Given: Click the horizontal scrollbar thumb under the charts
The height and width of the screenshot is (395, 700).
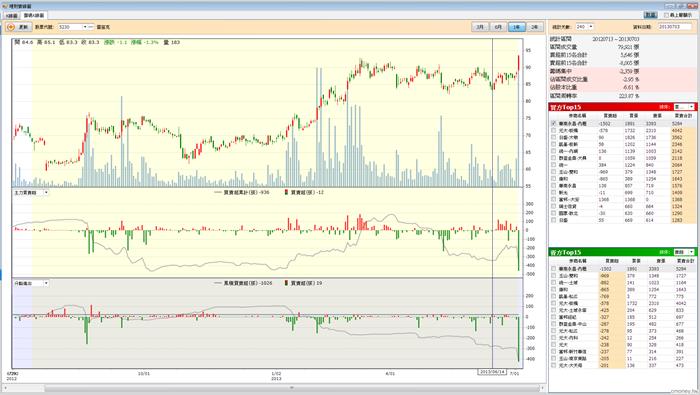Looking at the screenshot, I should pos(292,388).
